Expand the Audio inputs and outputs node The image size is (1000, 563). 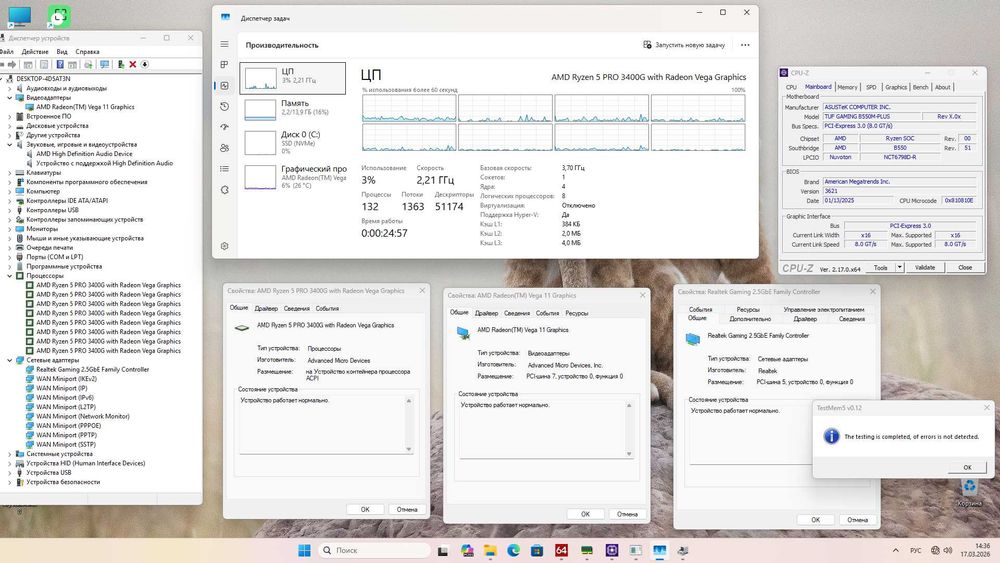coord(10,89)
